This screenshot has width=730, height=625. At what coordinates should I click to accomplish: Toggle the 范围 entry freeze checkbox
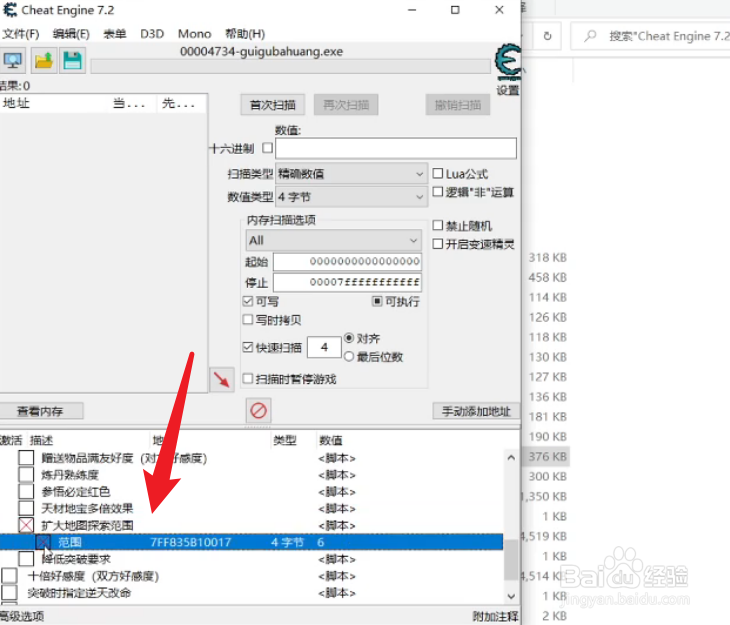(x=43, y=542)
